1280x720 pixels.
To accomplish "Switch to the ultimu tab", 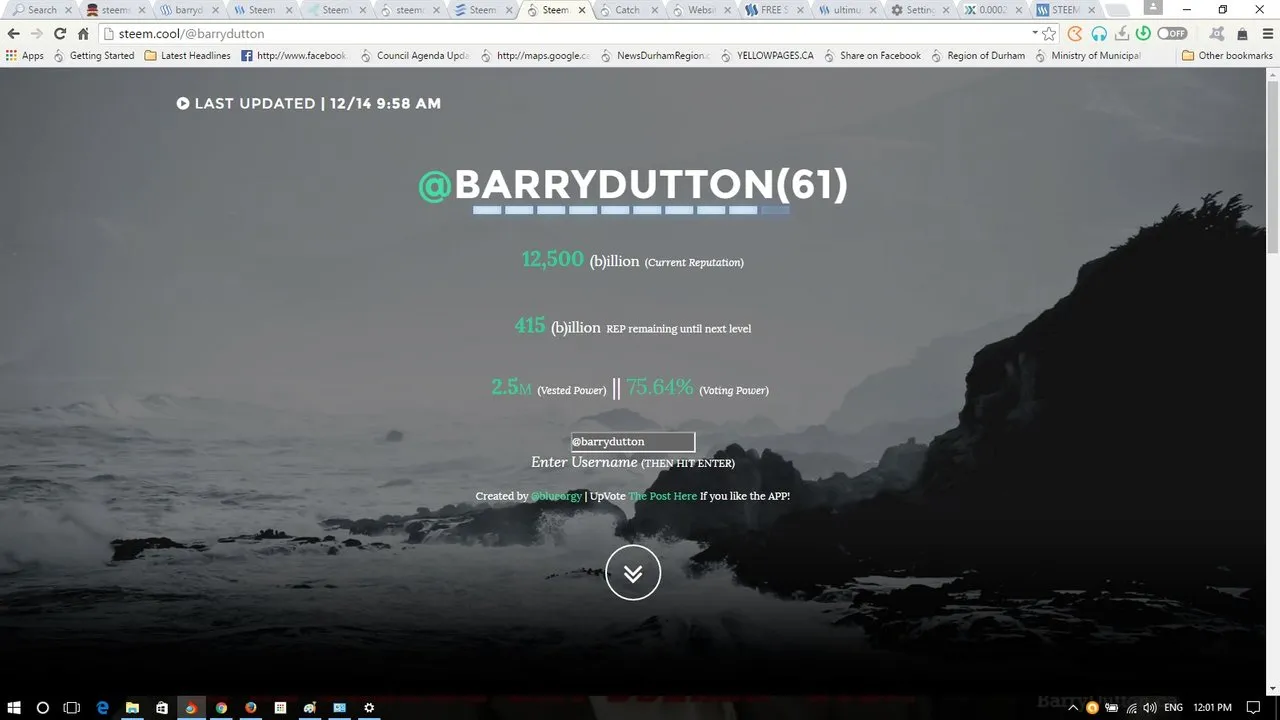I will (x=847, y=10).
